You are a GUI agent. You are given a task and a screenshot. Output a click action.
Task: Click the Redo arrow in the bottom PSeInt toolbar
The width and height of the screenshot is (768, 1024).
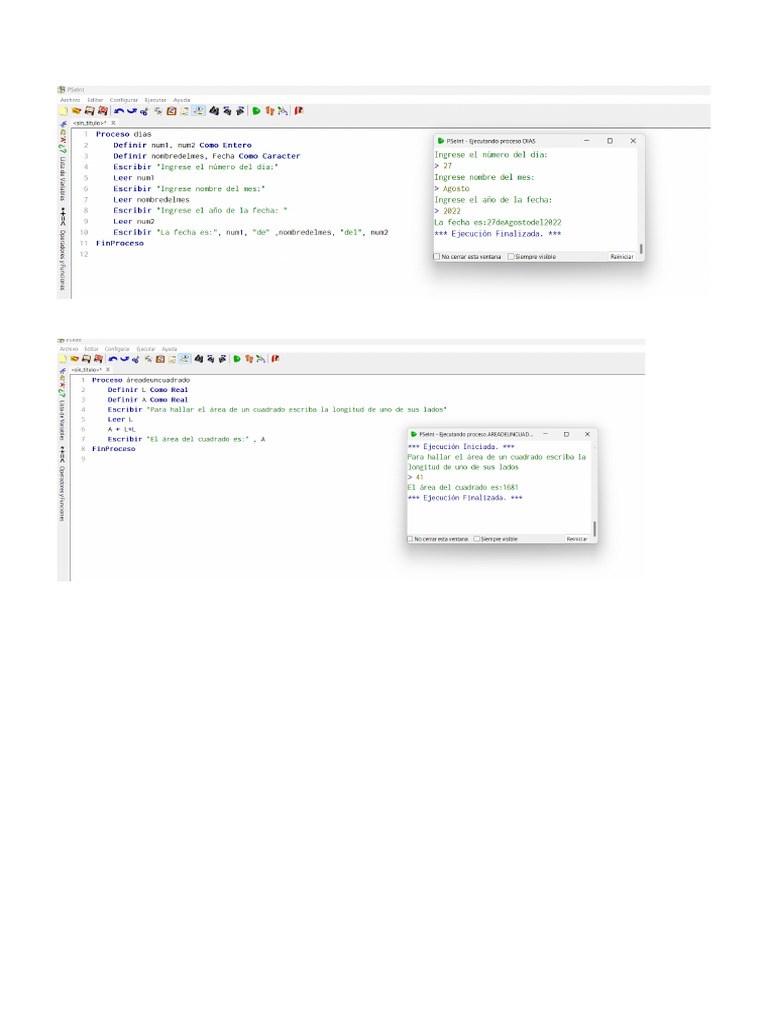click(x=124, y=358)
